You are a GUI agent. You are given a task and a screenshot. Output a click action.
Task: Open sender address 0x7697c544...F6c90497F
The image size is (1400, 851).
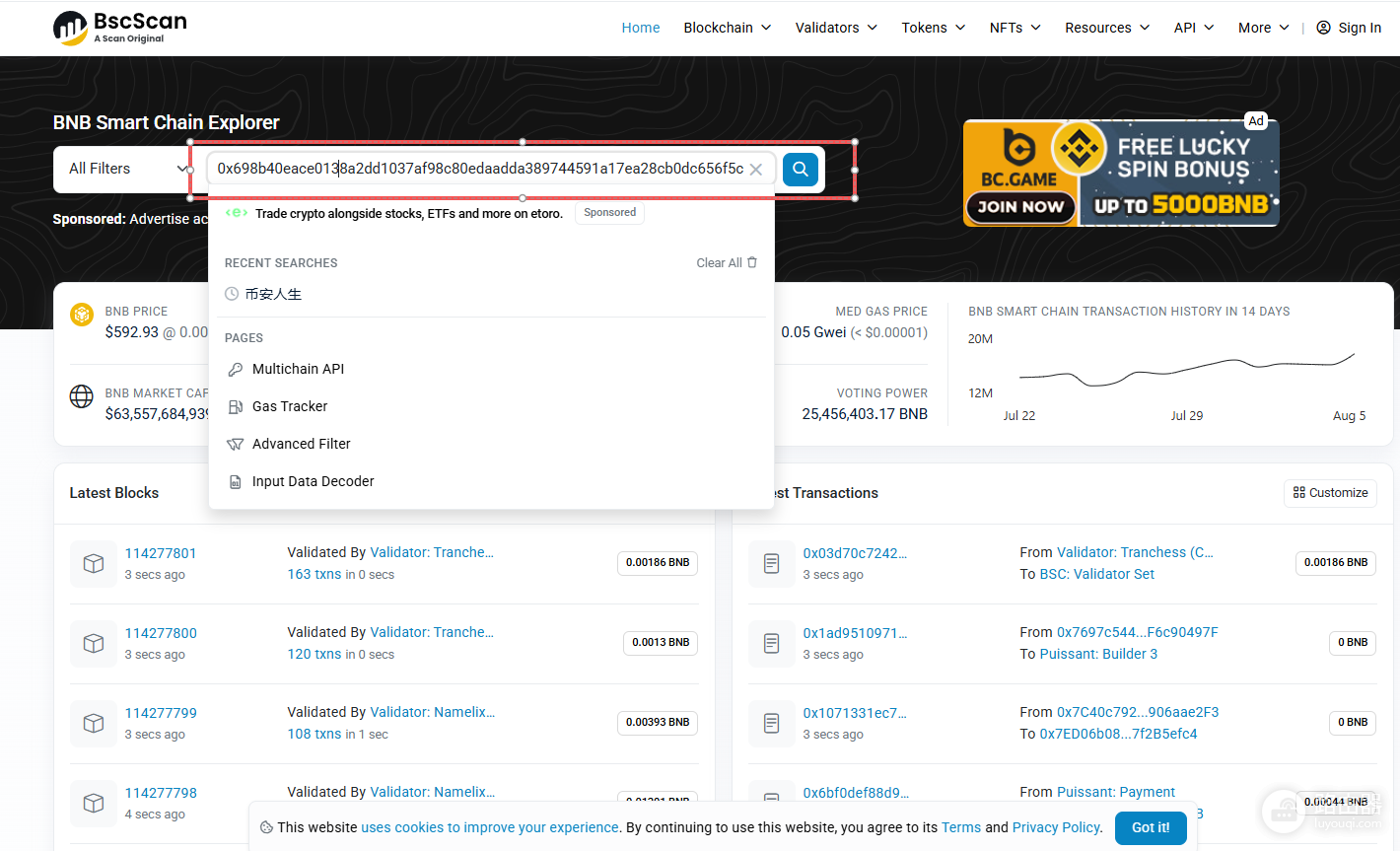pos(1138,632)
